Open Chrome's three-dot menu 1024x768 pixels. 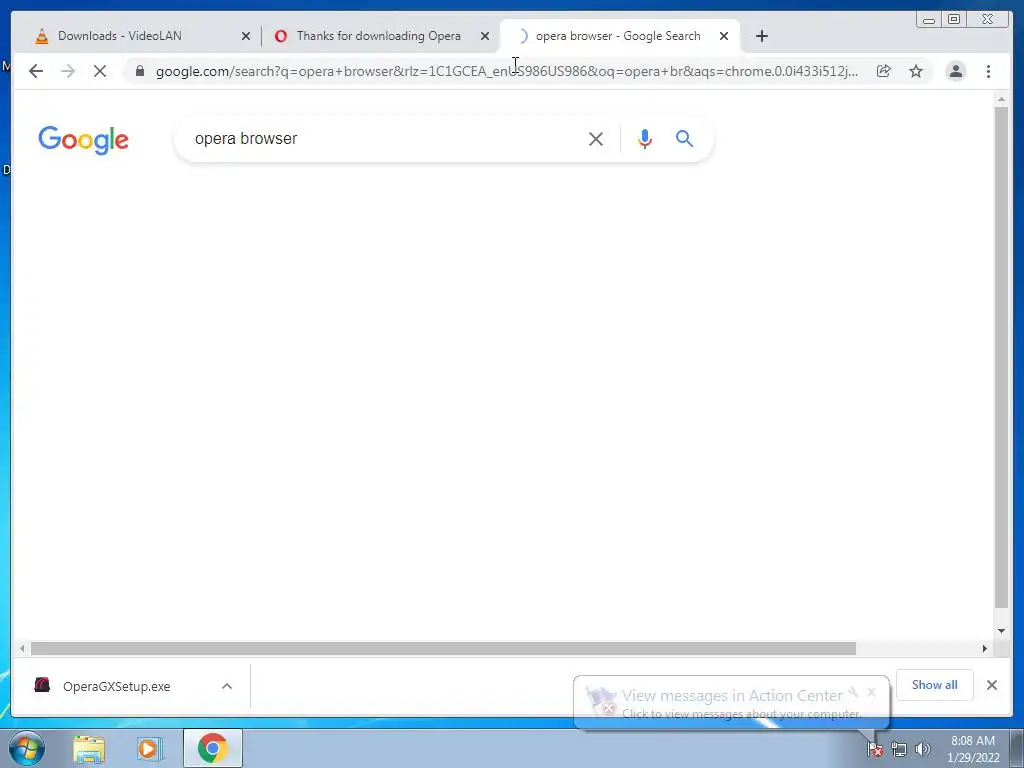tap(988, 71)
